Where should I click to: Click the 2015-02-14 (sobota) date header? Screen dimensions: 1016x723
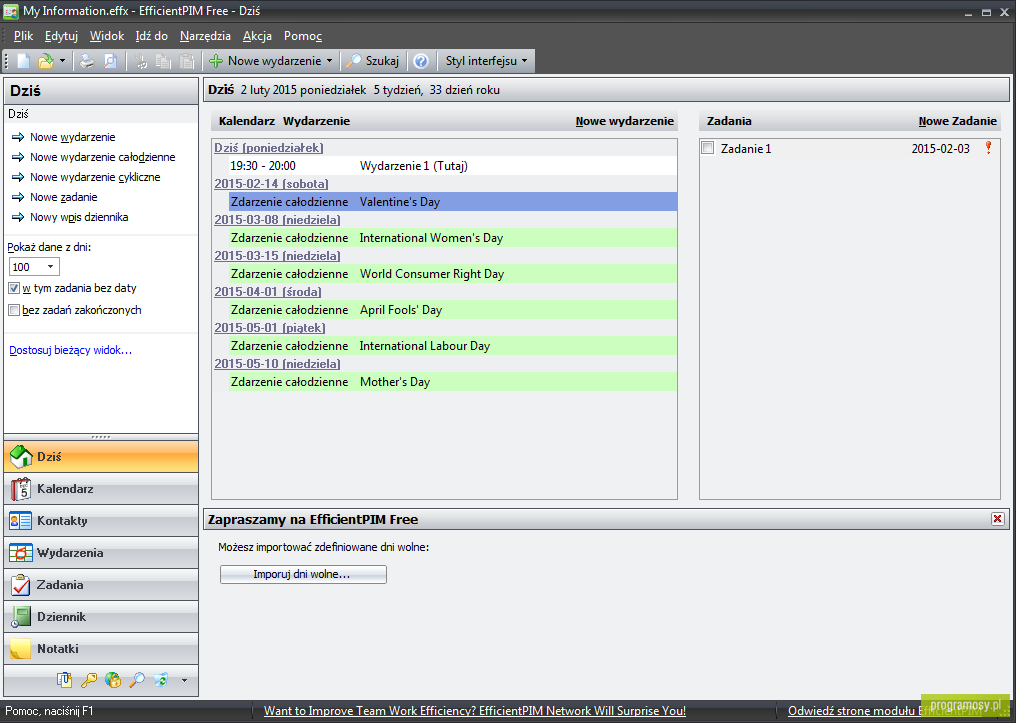271,184
